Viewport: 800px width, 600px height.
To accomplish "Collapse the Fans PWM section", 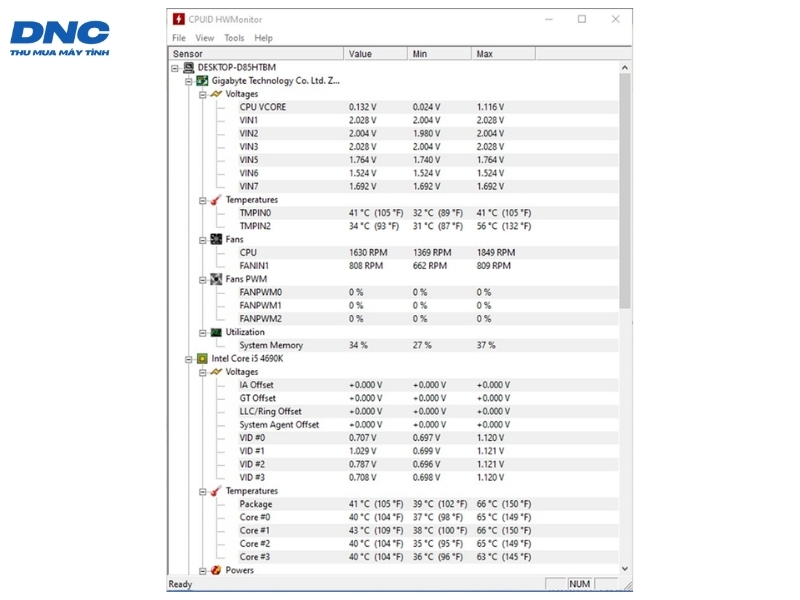I will (203, 280).
